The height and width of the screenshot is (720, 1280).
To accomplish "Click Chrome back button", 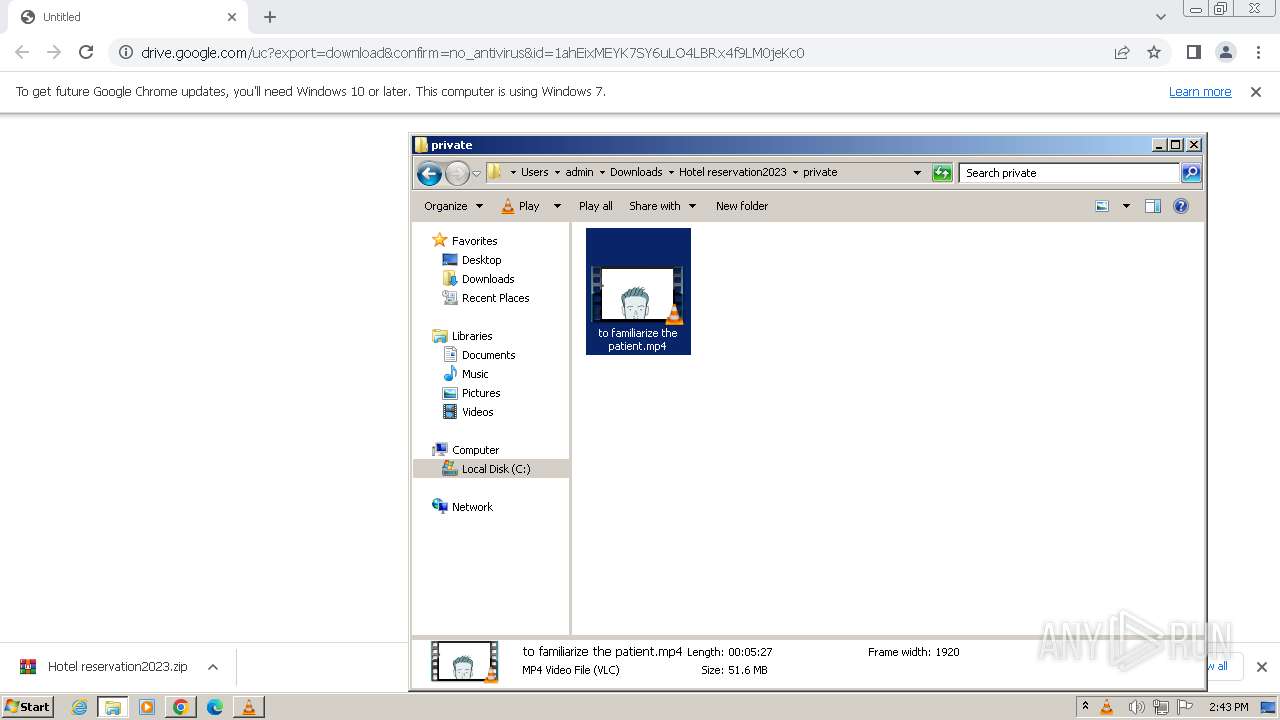I will [22, 52].
